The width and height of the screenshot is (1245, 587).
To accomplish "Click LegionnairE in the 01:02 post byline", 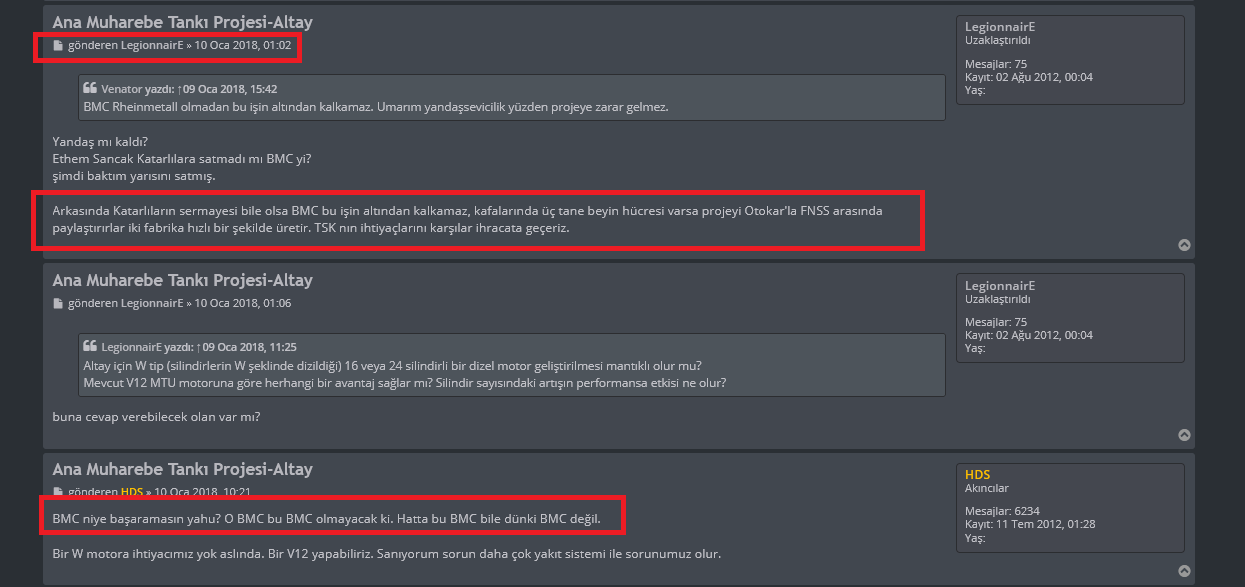I will [x=152, y=46].
